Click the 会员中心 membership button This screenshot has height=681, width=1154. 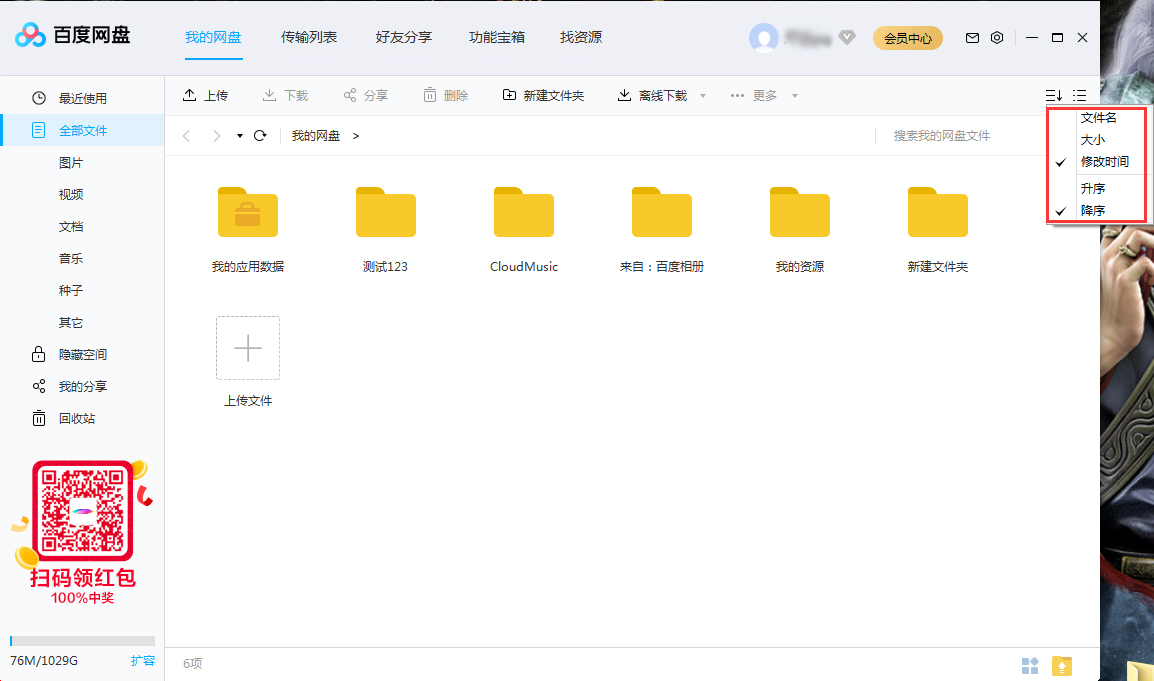[907, 37]
